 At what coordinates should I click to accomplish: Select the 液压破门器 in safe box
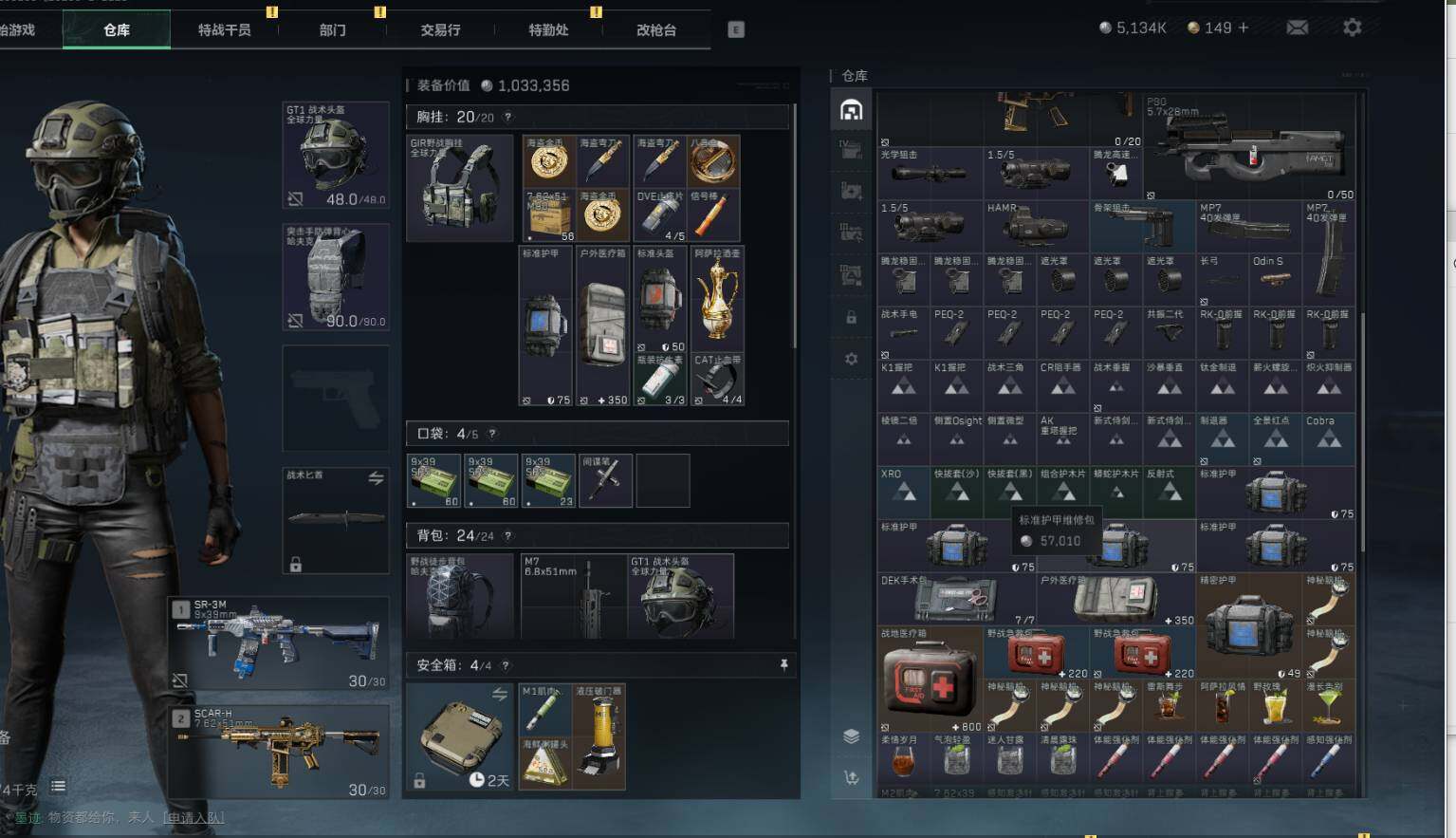599,736
